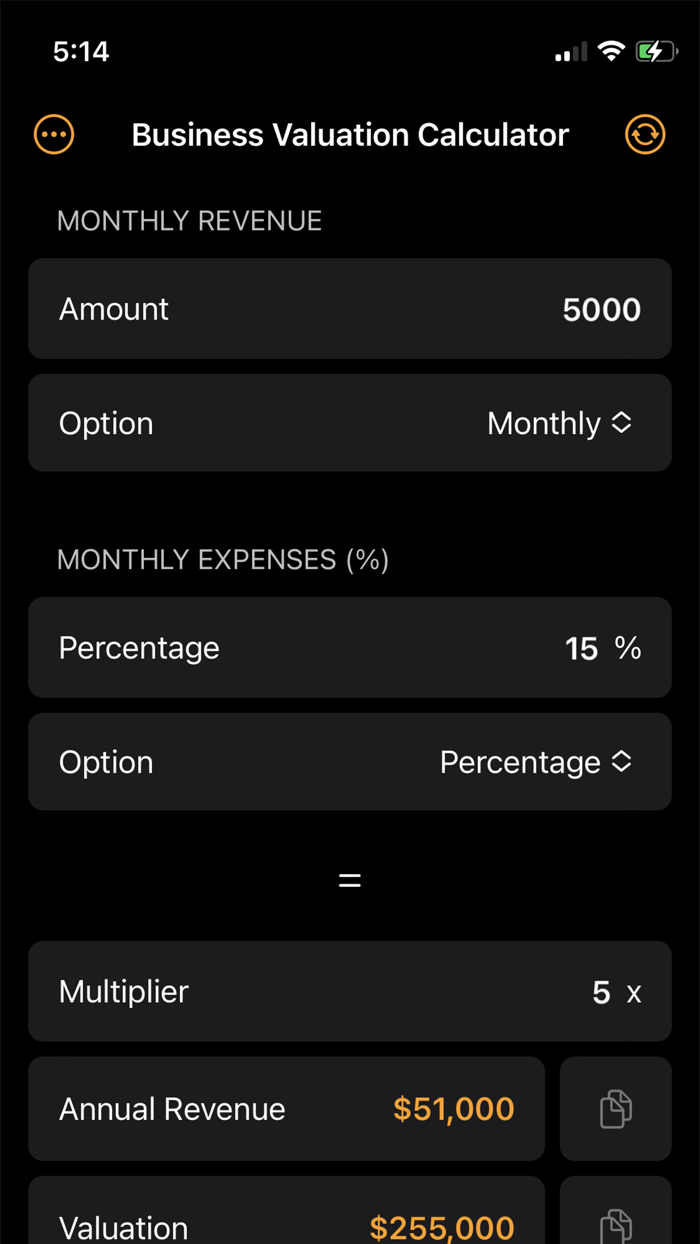700x1244 pixels.
Task: Tap the Percentage value field showing 15
Action: [582, 647]
